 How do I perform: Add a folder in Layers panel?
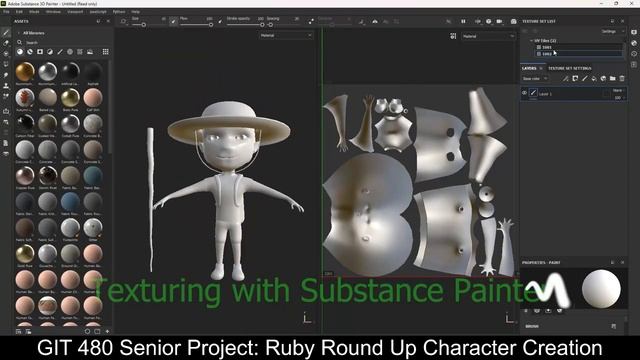613,78
